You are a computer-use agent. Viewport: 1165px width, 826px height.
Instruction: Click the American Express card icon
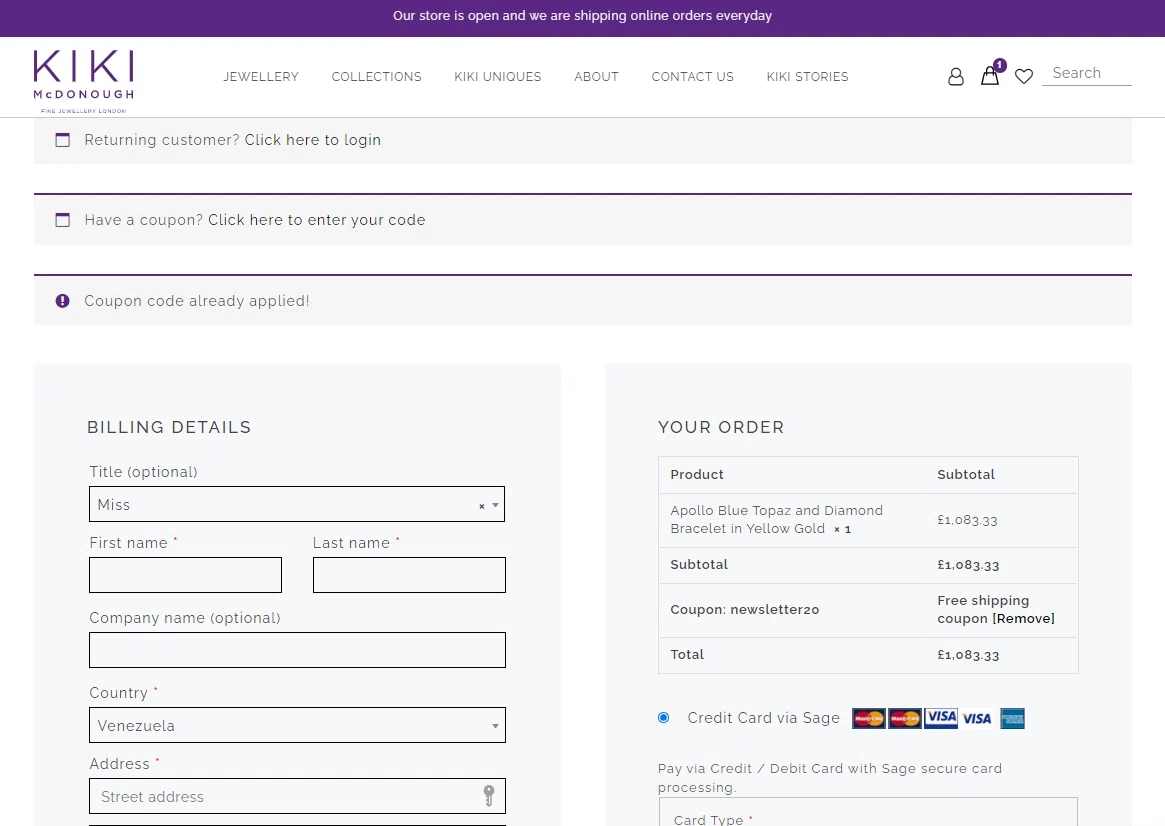[x=1012, y=718]
